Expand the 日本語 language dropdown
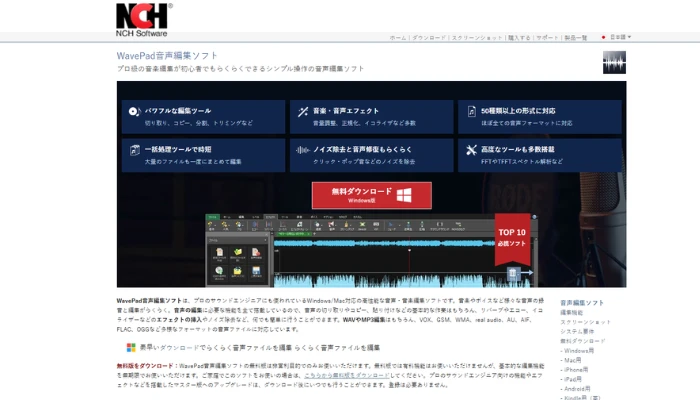This screenshot has height=400, width=700. 621,37
